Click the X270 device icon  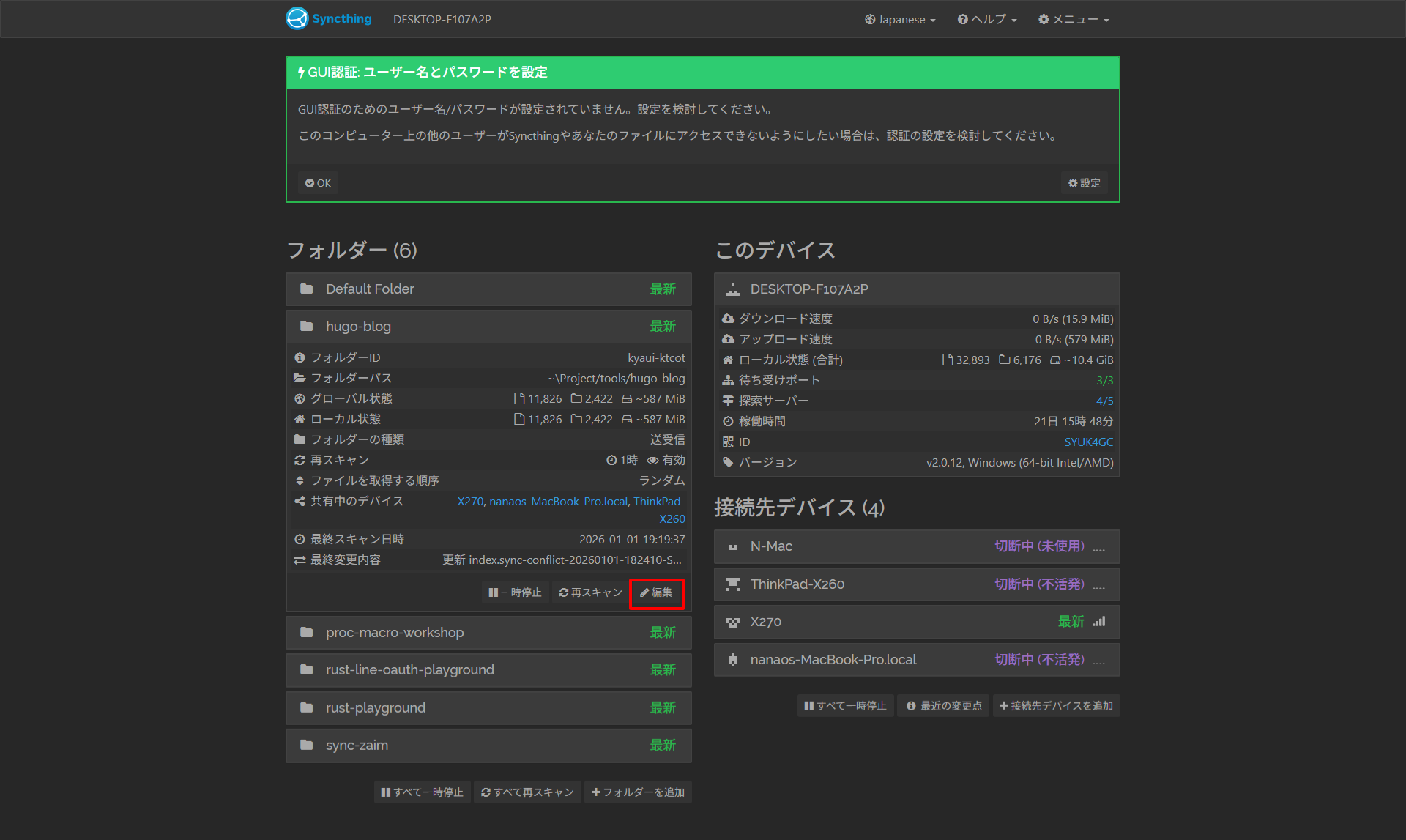click(732, 622)
